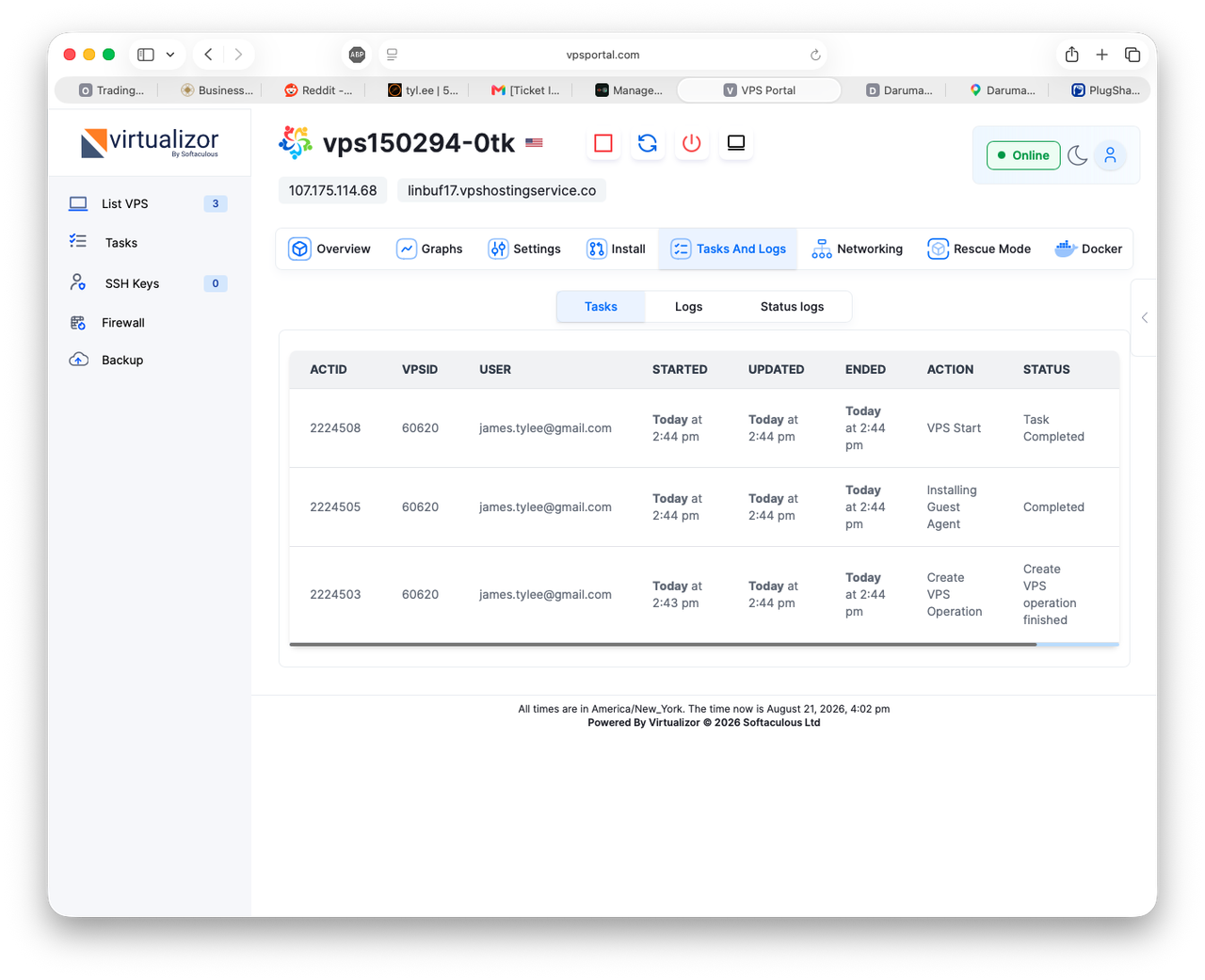This screenshot has width=1205, height=980.
Task: Select the Logs sub-tab
Action: coord(688,307)
